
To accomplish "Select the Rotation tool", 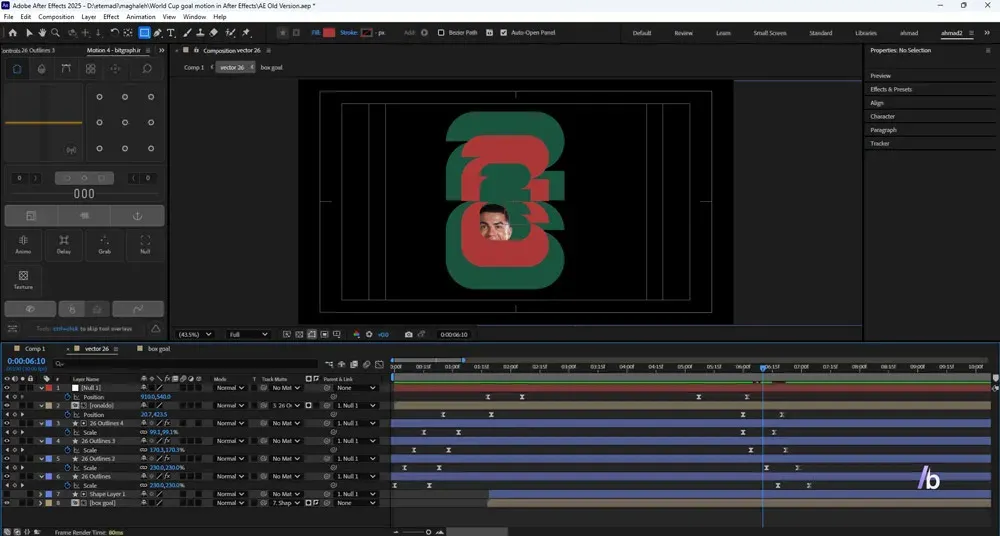I will (x=114, y=33).
